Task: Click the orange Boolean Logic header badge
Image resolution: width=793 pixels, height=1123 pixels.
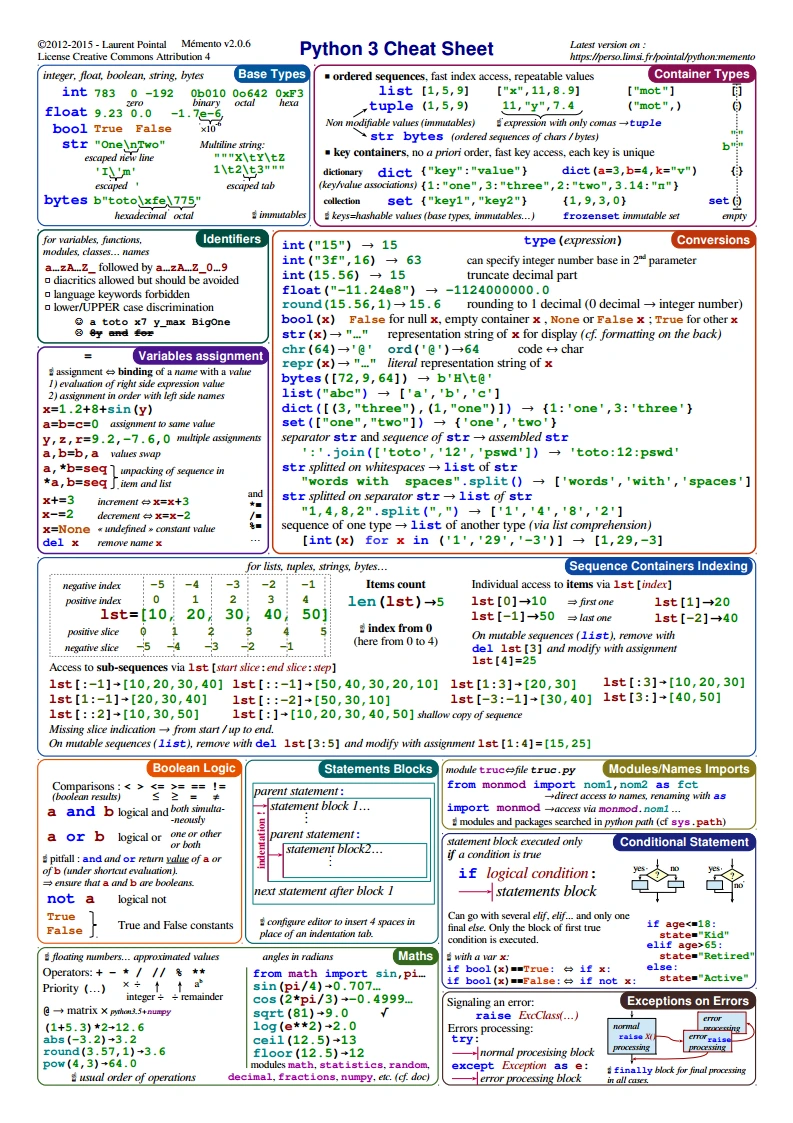Action: (x=192, y=768)
